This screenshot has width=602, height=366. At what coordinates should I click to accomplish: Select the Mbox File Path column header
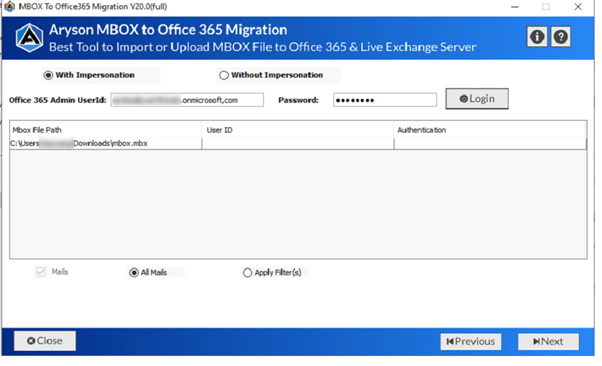point(106,130)
